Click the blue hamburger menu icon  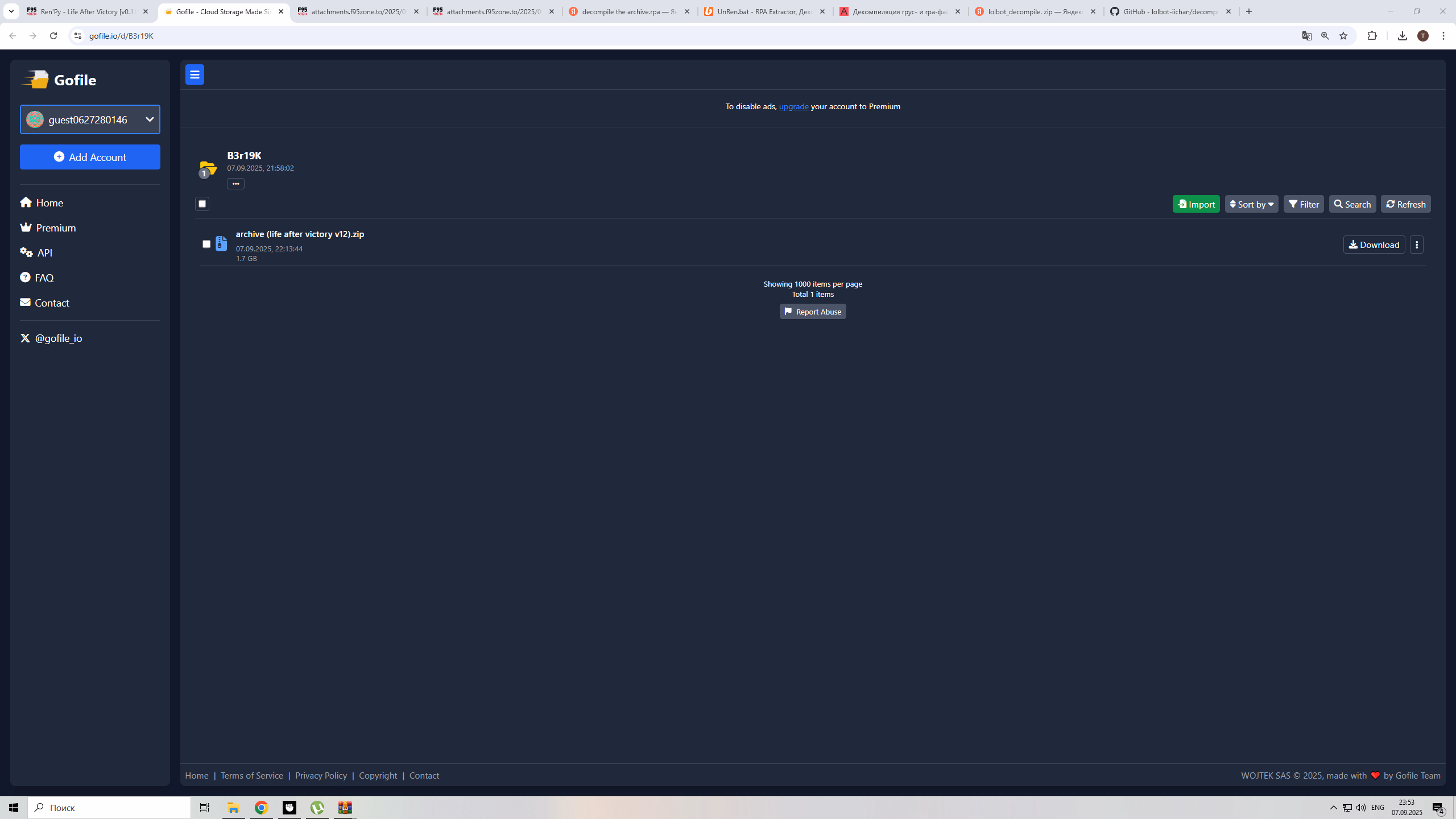coord(195,75)
